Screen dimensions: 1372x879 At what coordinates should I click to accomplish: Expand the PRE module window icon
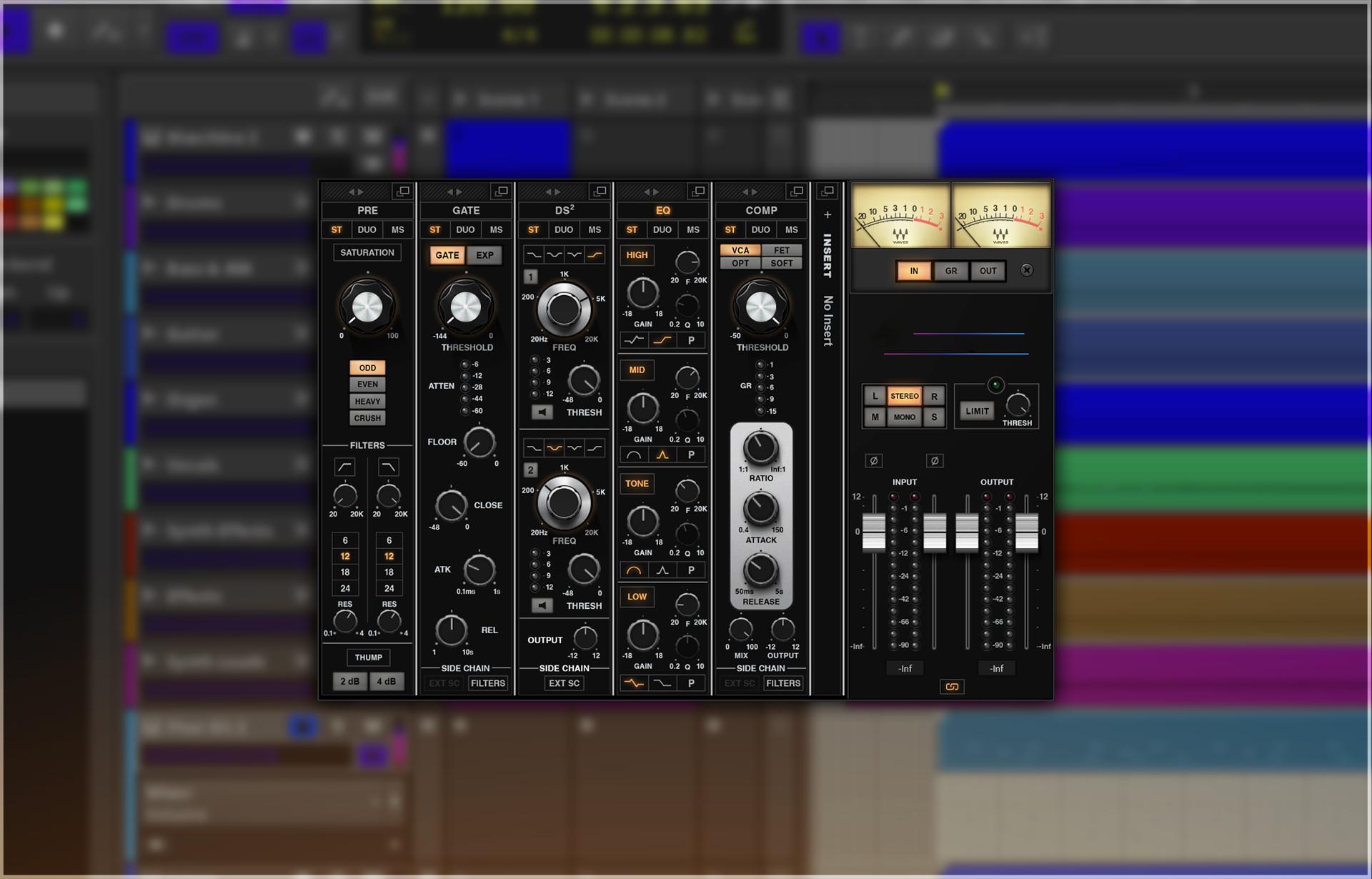403,192
